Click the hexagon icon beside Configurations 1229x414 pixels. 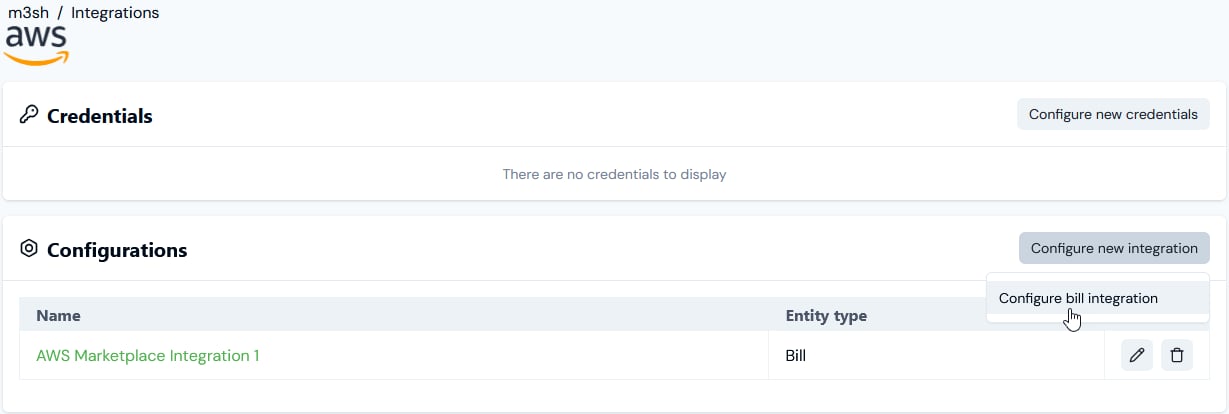click(29, 249)
